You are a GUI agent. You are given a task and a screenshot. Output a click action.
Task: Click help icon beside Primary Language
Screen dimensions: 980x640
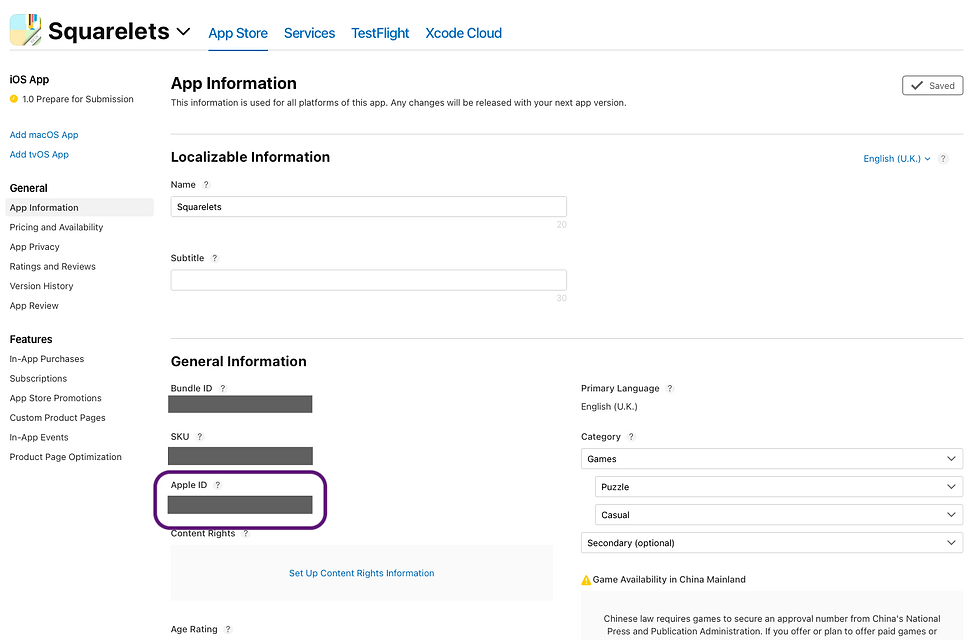click(670, 389)
